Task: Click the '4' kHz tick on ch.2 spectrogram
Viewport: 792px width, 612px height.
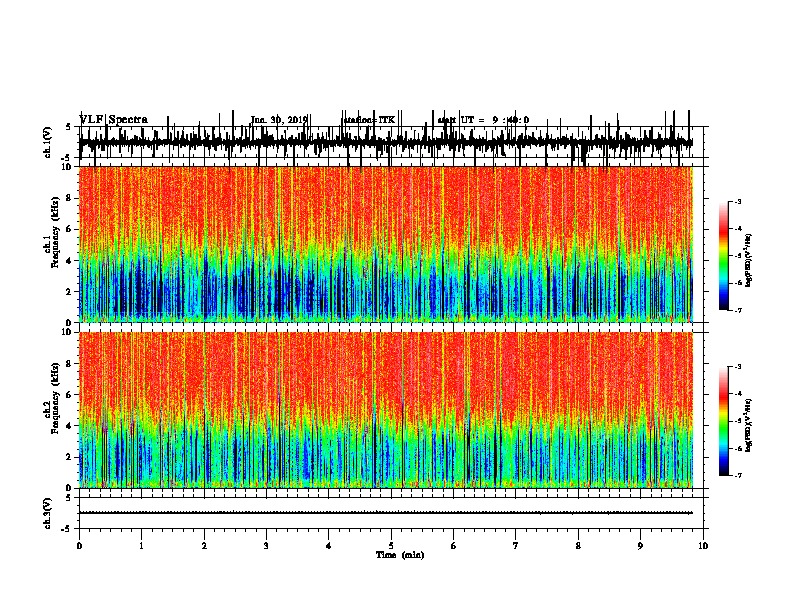Action: [x=70, y=426]
